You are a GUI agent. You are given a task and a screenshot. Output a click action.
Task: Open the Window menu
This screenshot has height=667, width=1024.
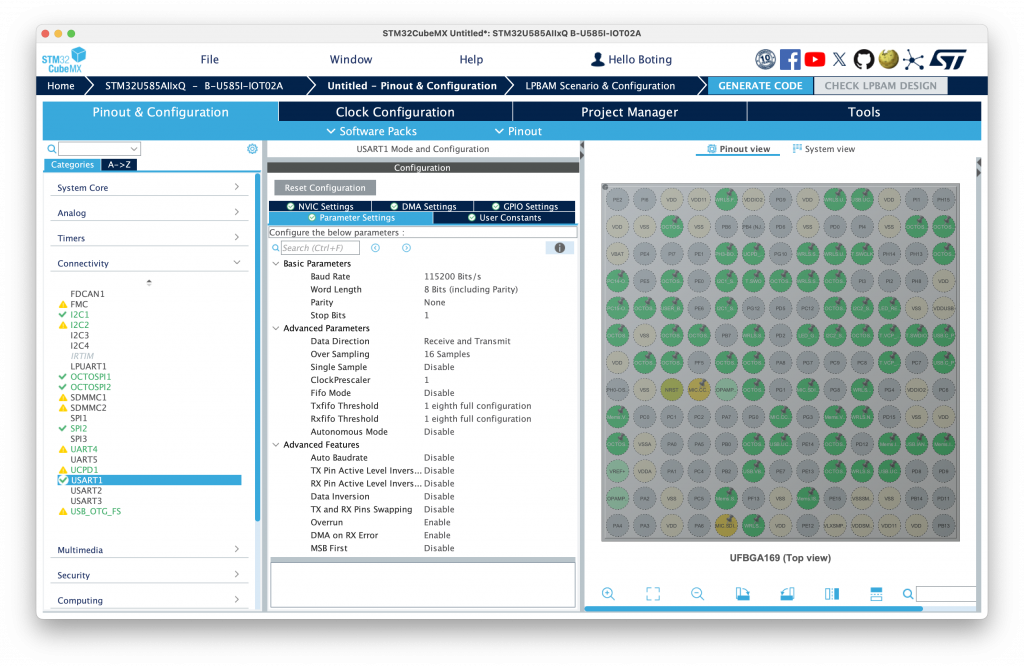pos(351,59)
